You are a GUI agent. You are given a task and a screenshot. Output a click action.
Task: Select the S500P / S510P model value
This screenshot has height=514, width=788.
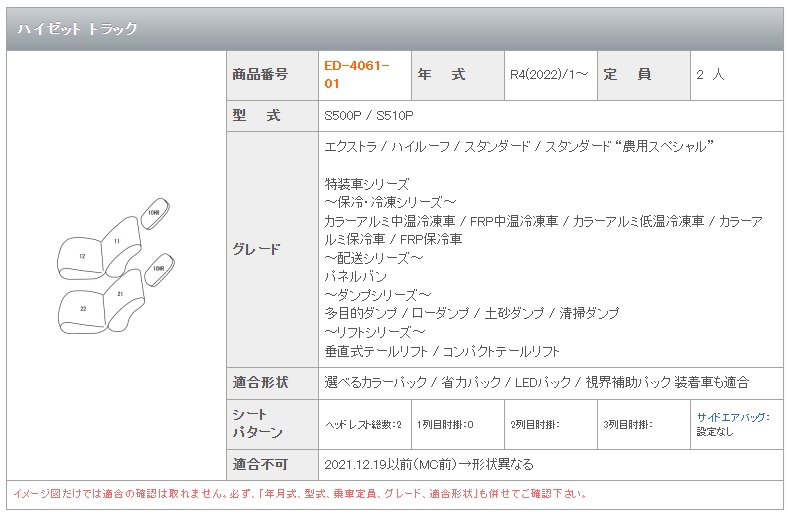point(369,116)
